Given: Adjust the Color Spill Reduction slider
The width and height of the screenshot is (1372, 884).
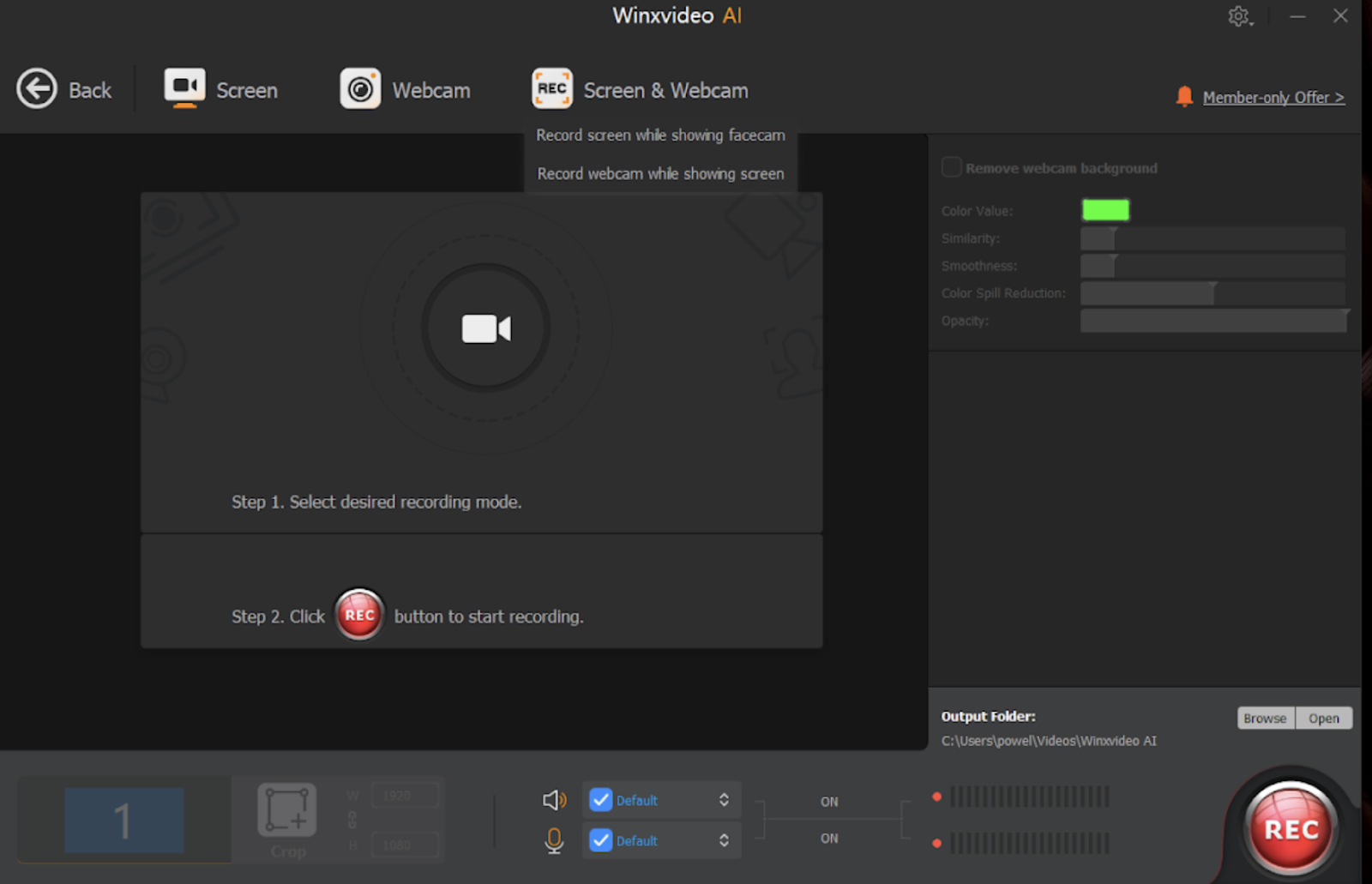Looking at the screenshot, I should 1213,292.
